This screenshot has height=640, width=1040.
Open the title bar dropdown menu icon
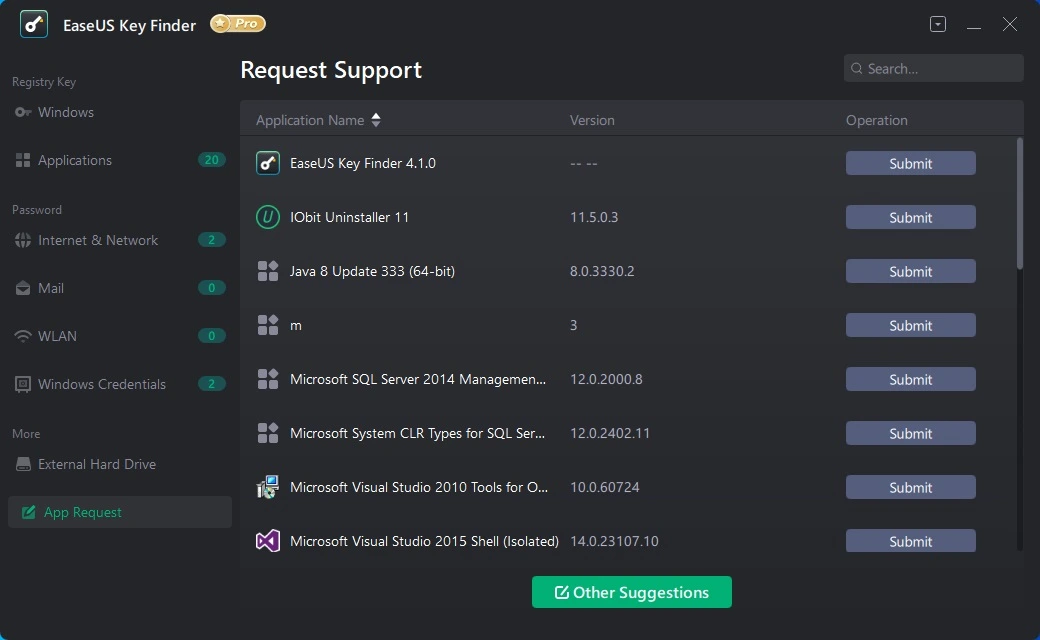click(x=938, y=25)
